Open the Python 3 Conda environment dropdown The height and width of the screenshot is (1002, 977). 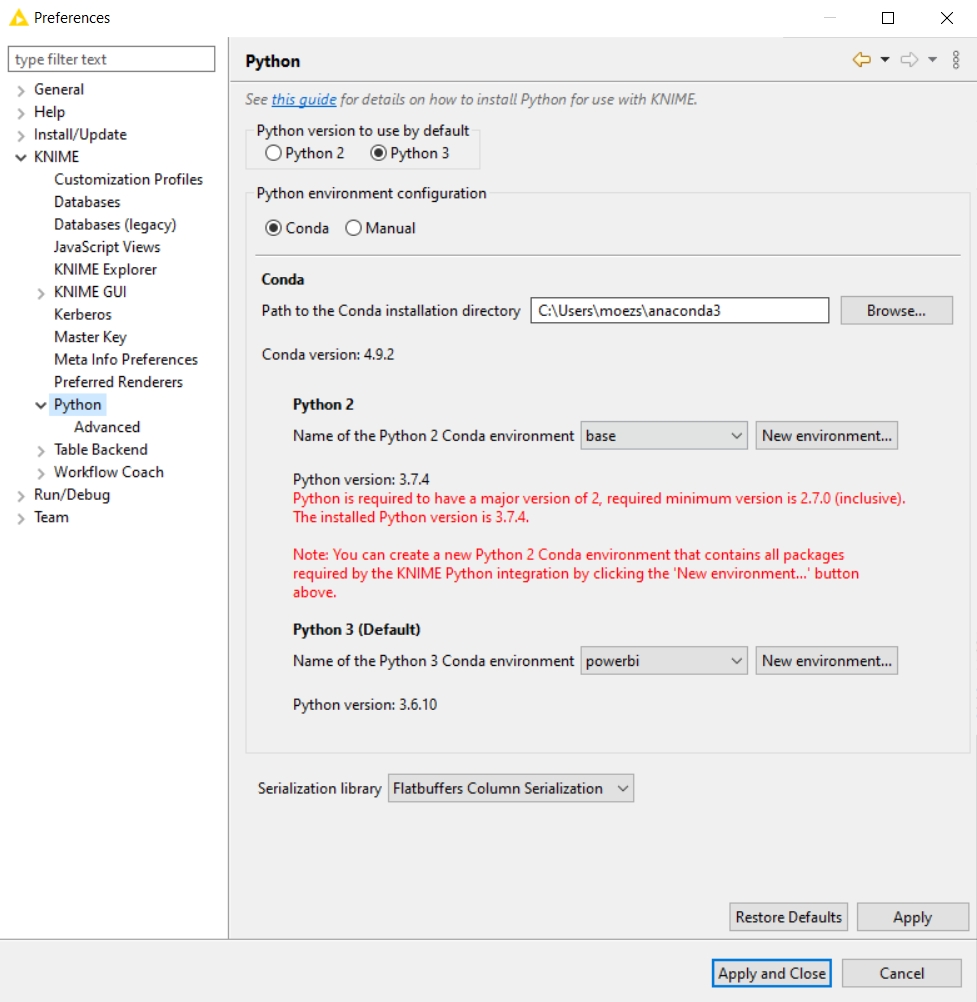coord(664,661)
